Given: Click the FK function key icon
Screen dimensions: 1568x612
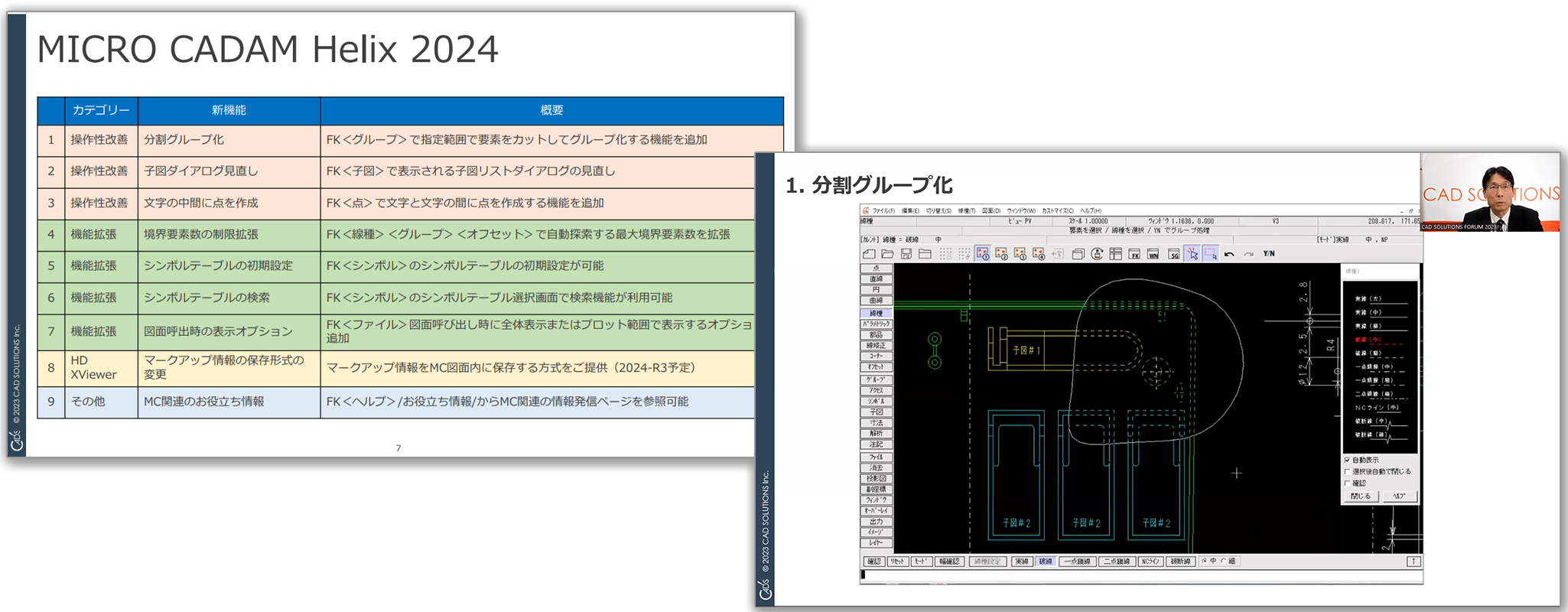Looking at the screenshot, I should pos(1134,254).
